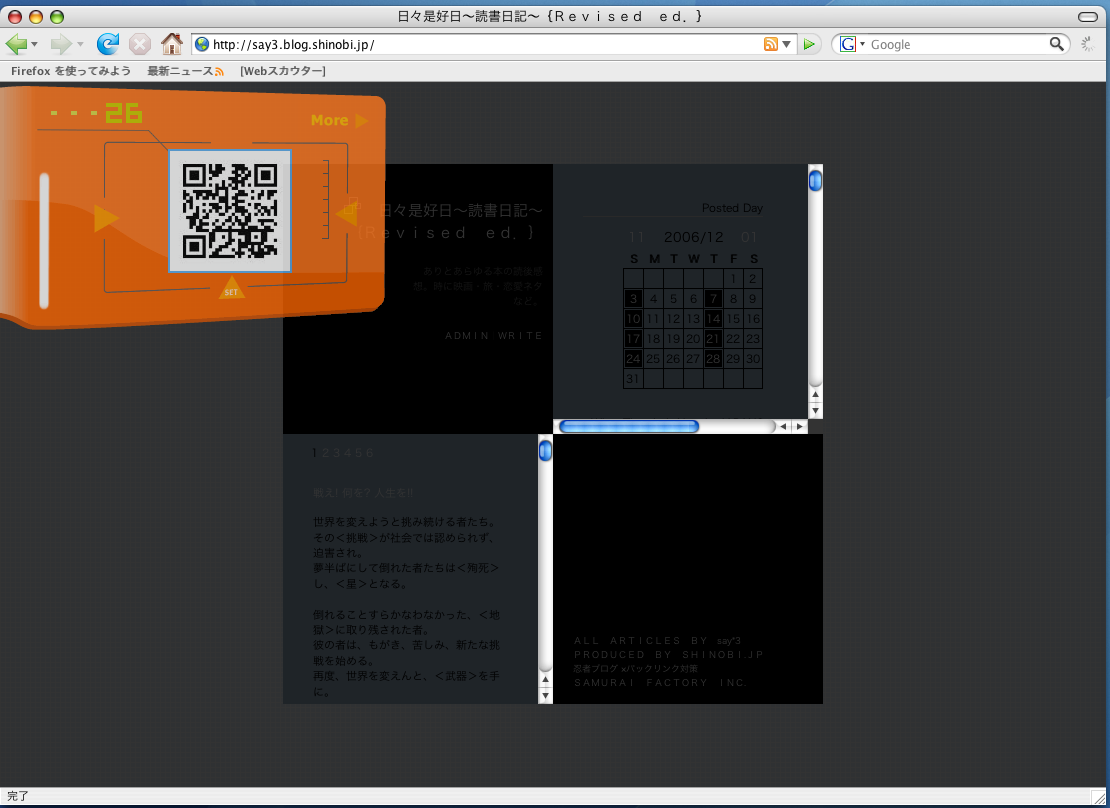Click the 'say*3' author link in the footer
The height and width of the screenshot is (808, 1110).
[x=728, y=641]
